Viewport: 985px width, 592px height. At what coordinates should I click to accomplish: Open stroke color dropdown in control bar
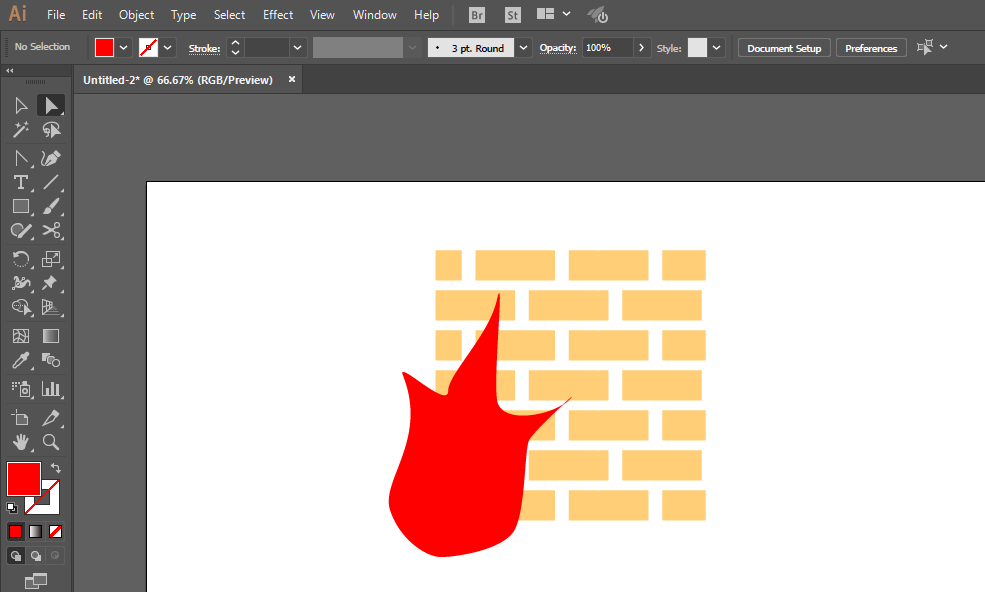168,48
